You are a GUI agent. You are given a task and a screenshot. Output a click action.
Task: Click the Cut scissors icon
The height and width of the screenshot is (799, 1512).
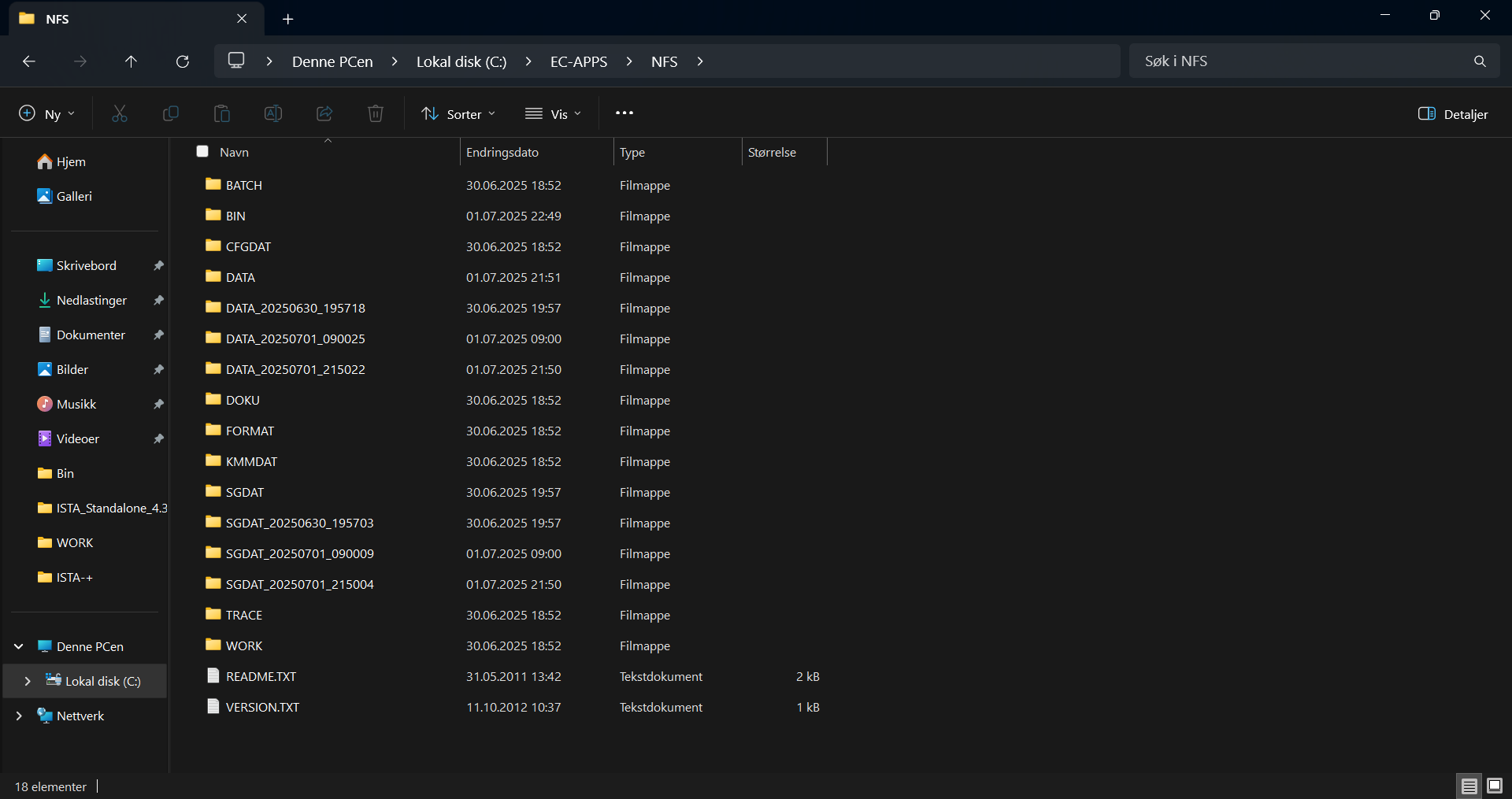coord(120,114)
